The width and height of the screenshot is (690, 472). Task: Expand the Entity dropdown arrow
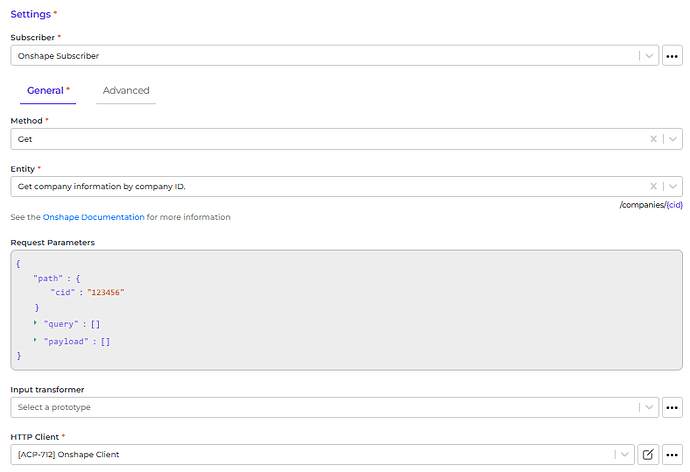tap(672, 187)
